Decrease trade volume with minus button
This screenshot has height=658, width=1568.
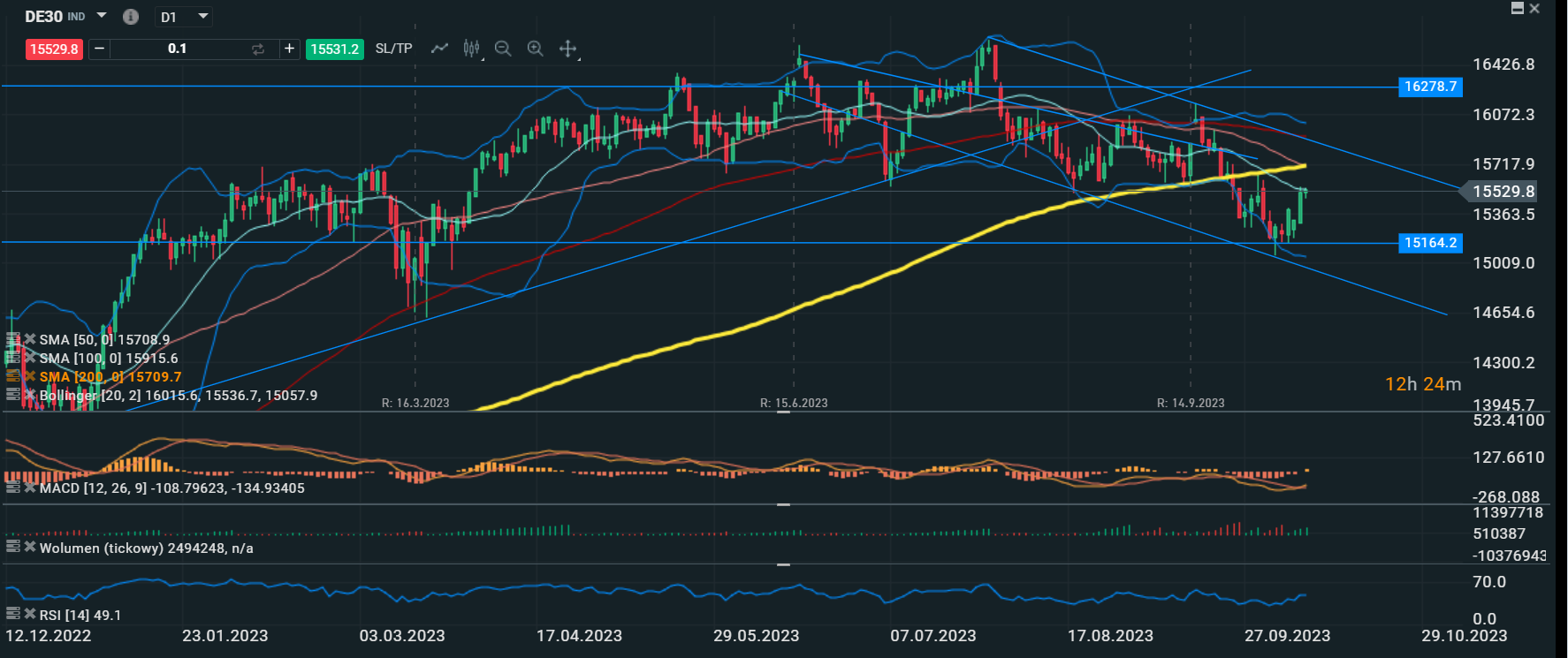tap(99, 49)
